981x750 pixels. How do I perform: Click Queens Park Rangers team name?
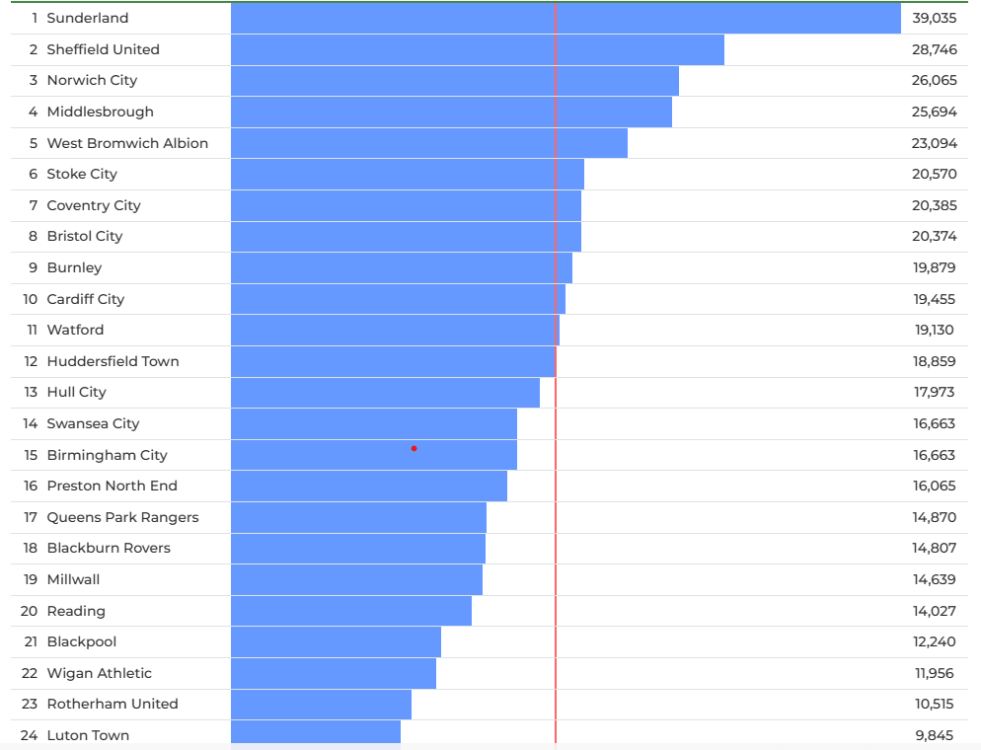pos(123,517)
